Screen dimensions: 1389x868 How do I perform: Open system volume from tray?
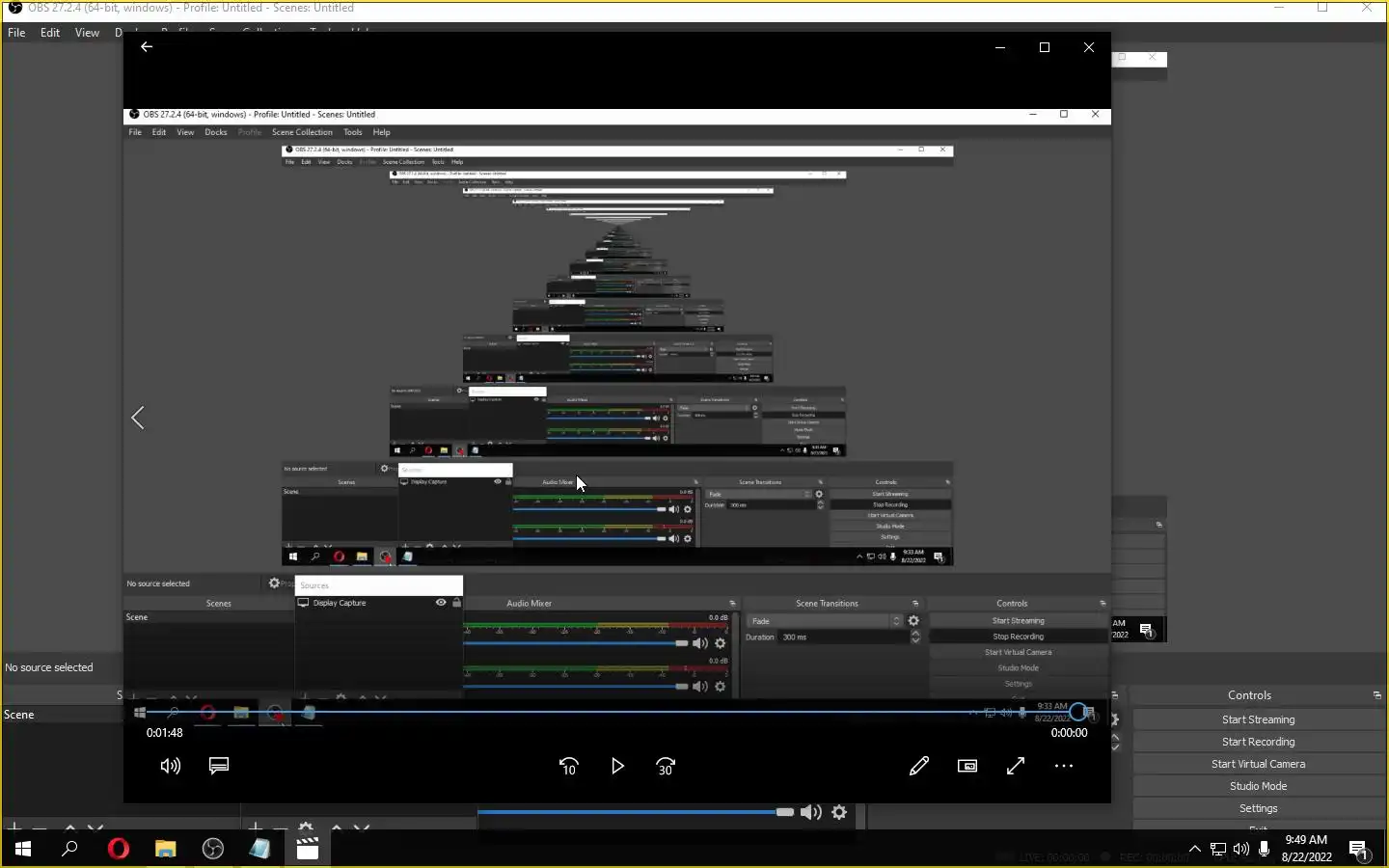point(1241,849)
